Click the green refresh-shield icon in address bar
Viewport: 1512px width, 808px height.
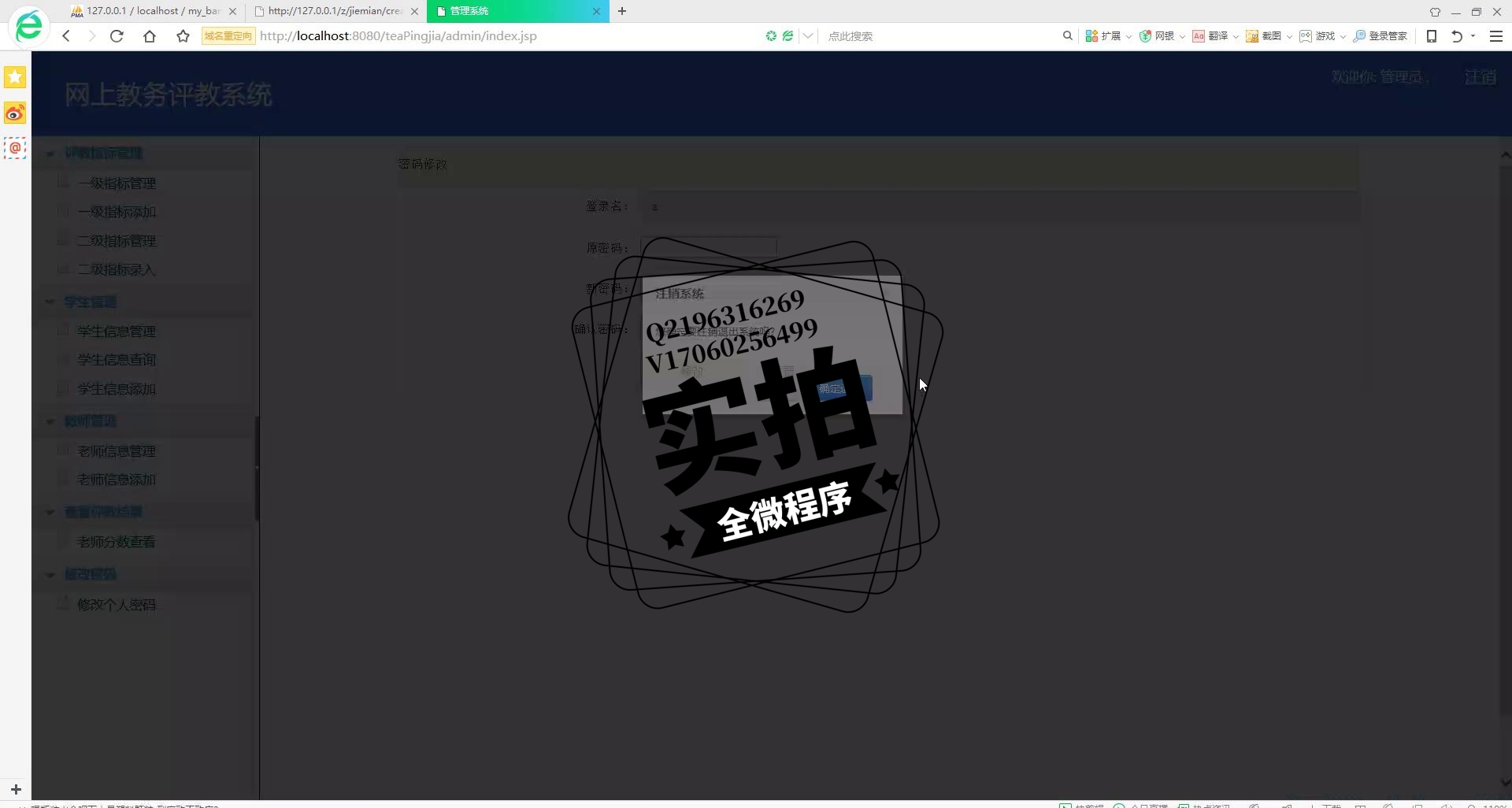pyautogui.click(x=771, y=36)
